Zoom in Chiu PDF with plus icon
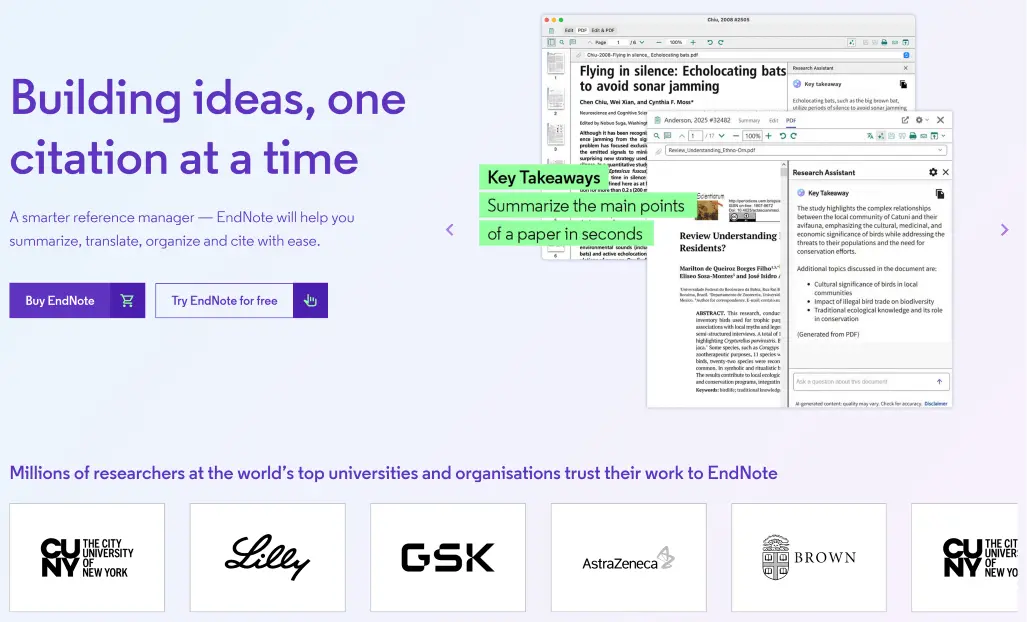Viewport: 1027px width, 622px height. pyautogui.click(x=693, y=43)
